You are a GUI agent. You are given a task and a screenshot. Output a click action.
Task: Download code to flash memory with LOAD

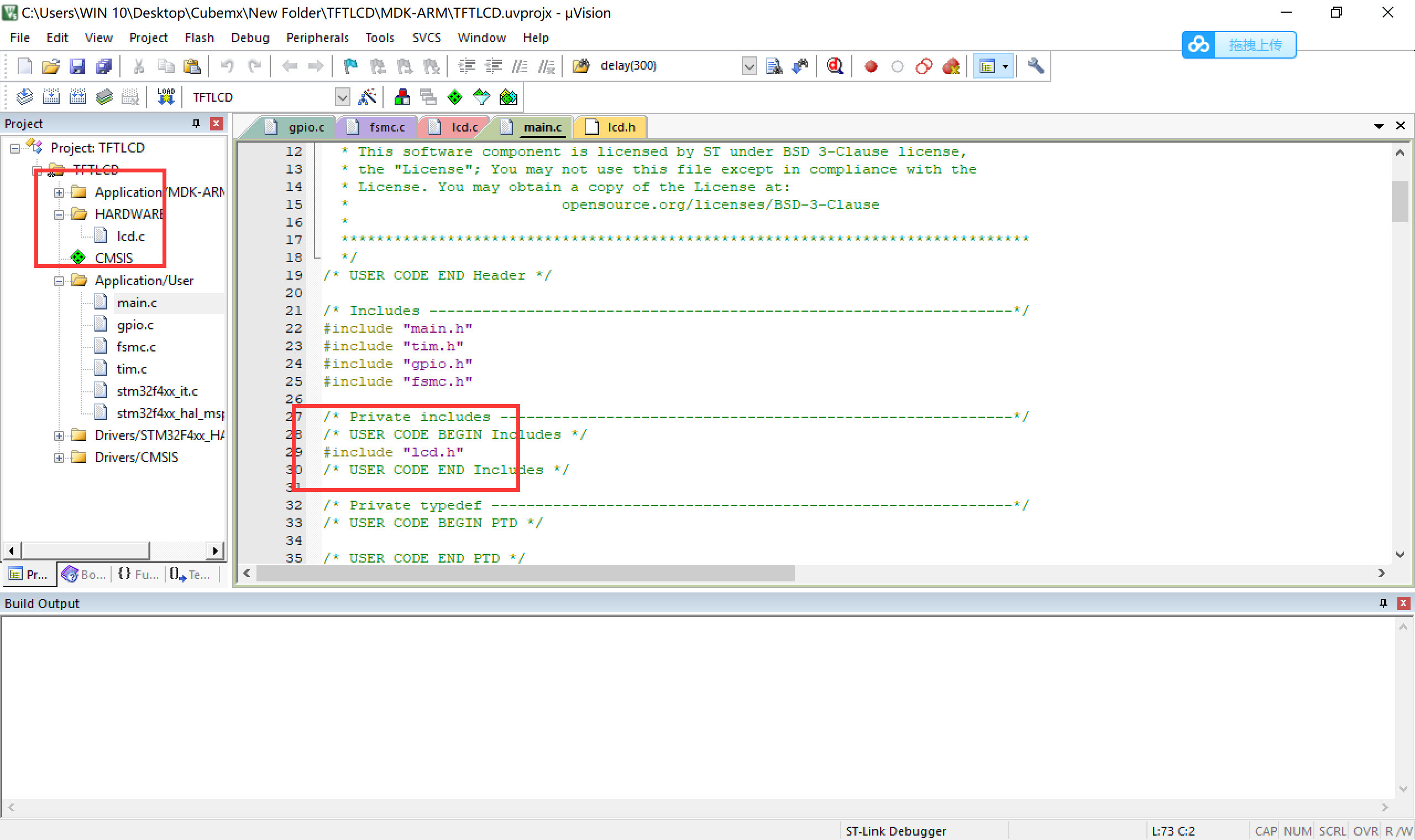coord(166,96)
